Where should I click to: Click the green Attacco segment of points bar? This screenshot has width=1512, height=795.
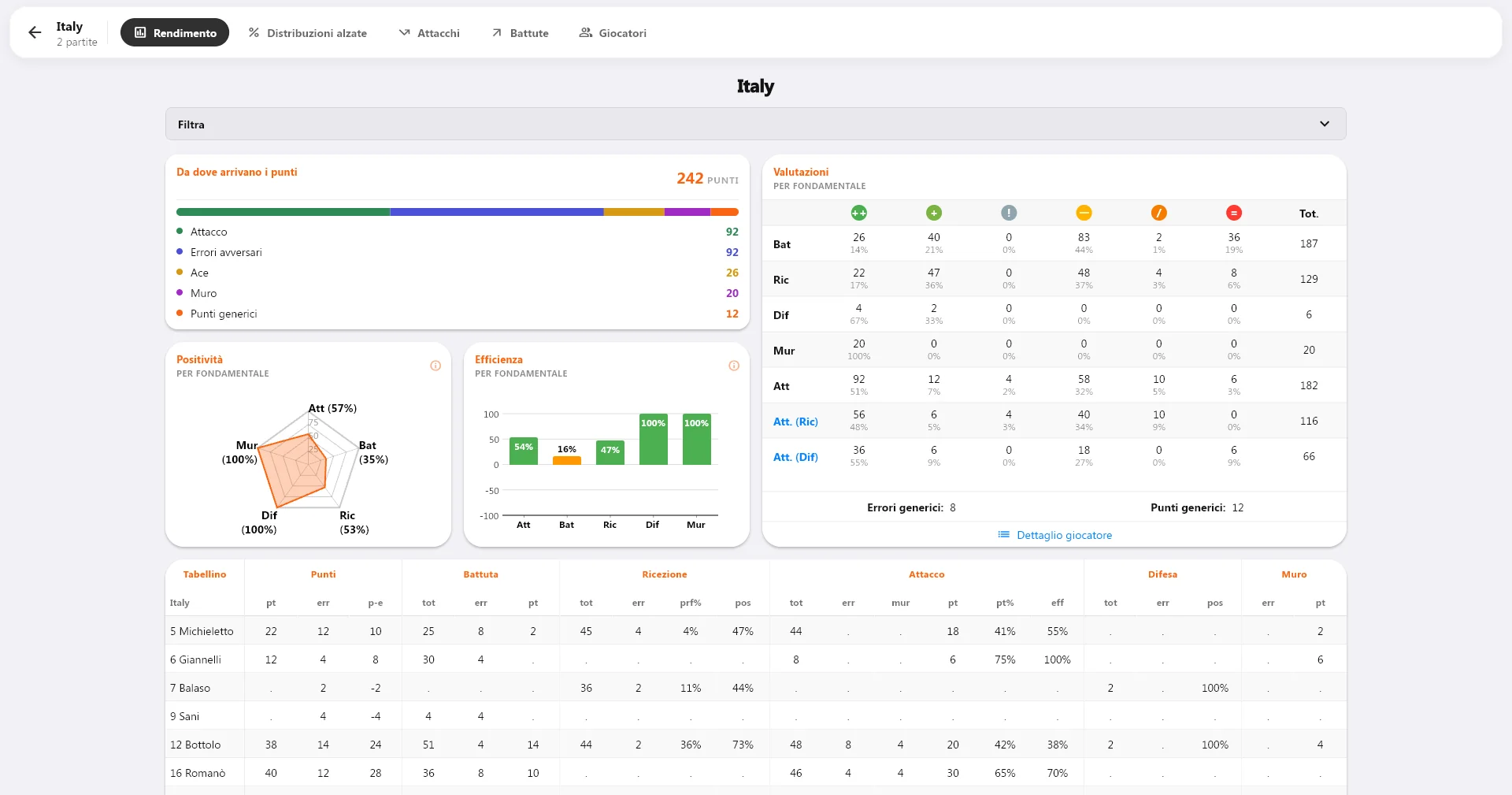tap(283, 212)
